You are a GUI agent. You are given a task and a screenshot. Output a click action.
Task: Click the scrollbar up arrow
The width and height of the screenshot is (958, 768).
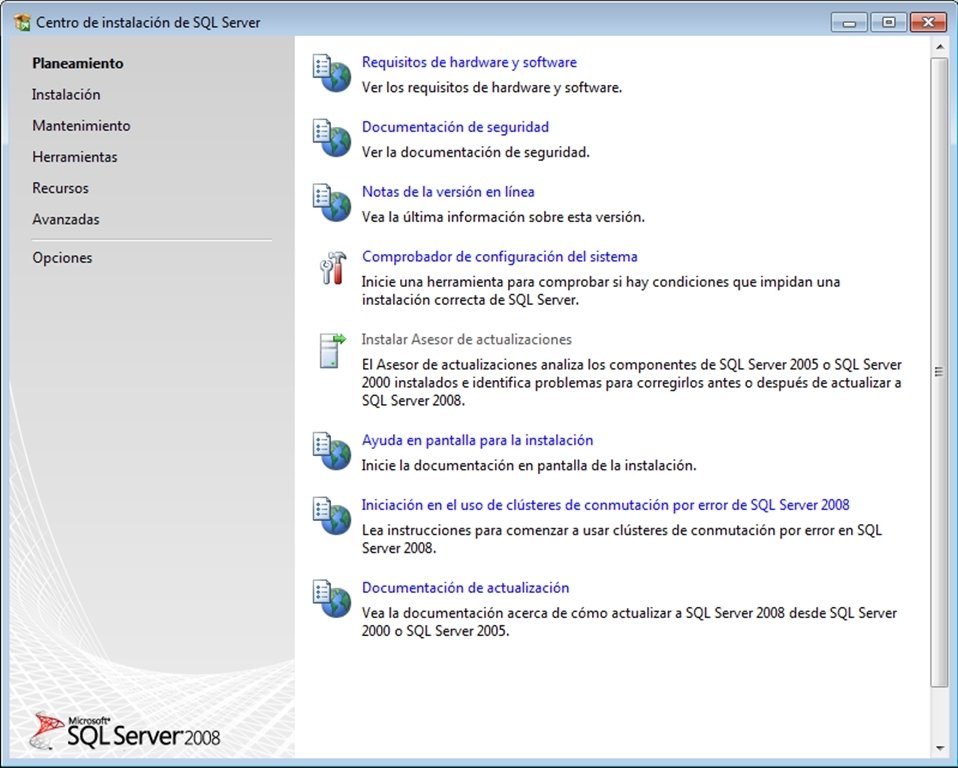click(939, 46)
